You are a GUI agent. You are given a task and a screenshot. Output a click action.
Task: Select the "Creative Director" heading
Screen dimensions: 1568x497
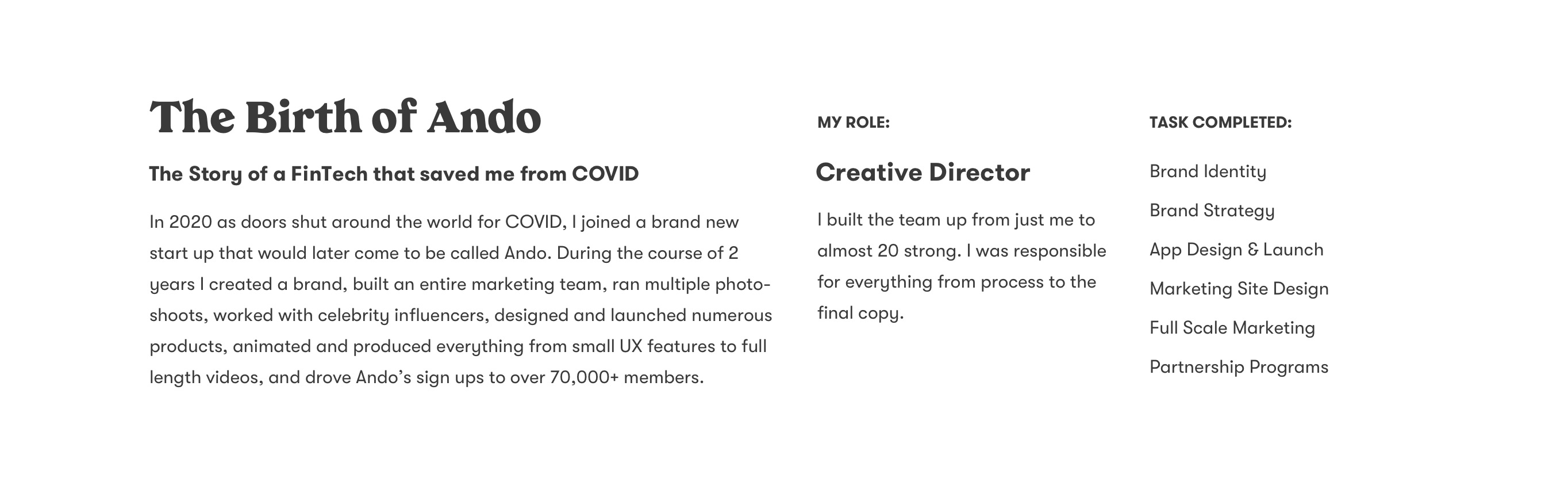tap(923, 173)
